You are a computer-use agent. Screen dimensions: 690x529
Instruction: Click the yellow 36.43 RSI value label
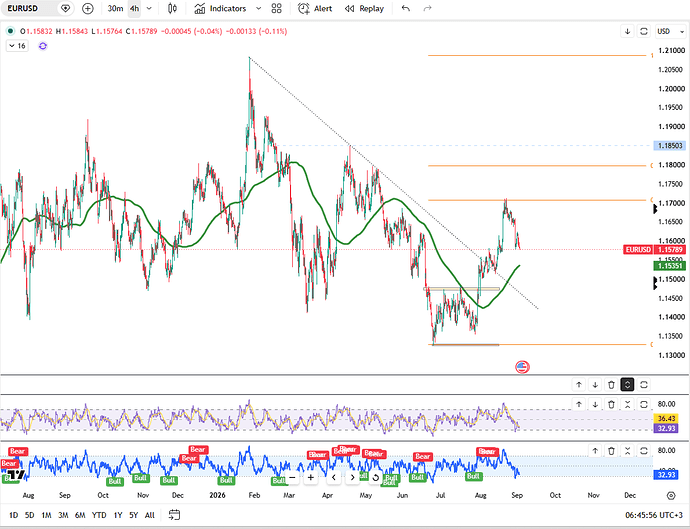pos(666,419)
